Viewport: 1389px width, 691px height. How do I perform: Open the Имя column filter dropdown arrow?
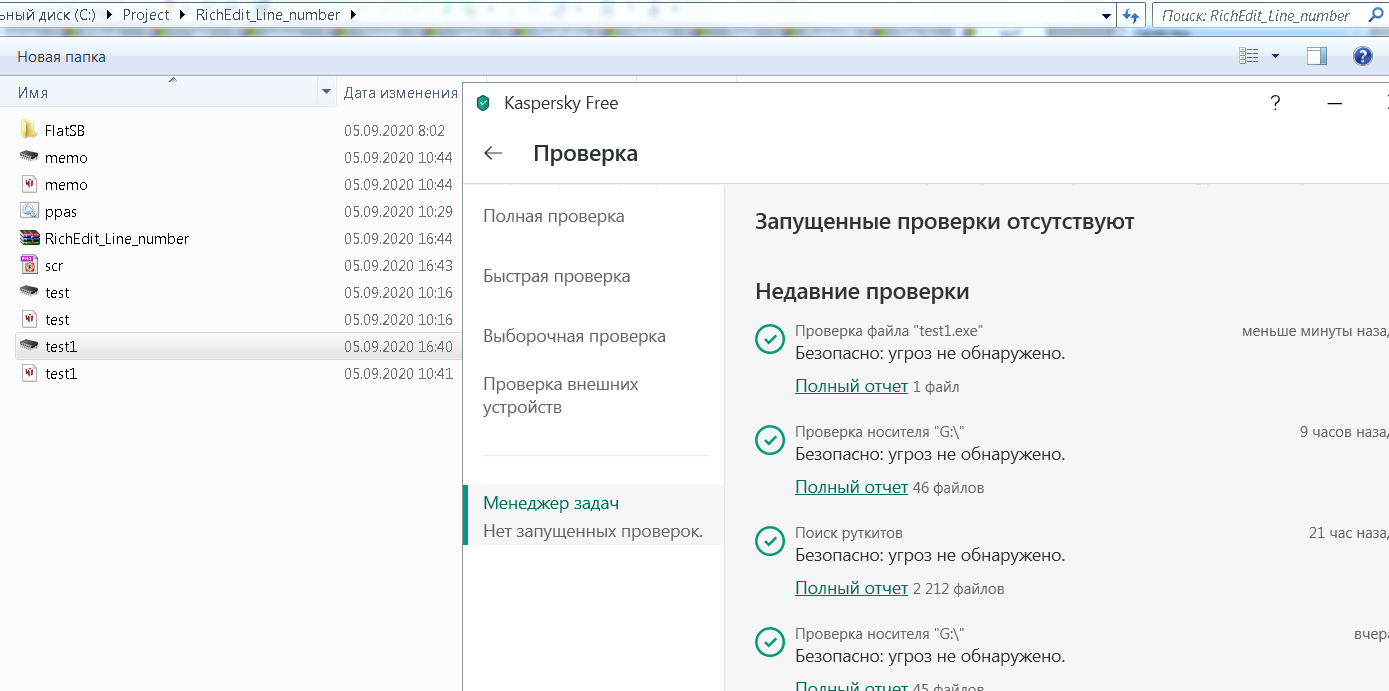click(x=326, y=92)
